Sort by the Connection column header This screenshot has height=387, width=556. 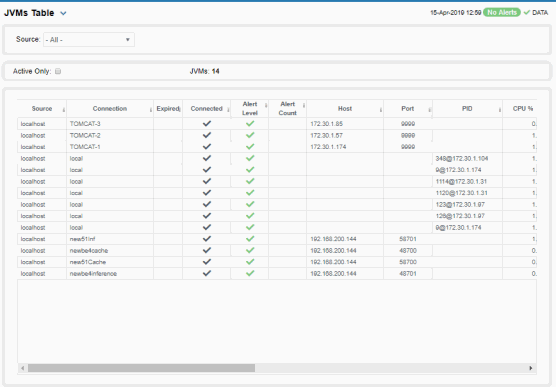[110, 109]
